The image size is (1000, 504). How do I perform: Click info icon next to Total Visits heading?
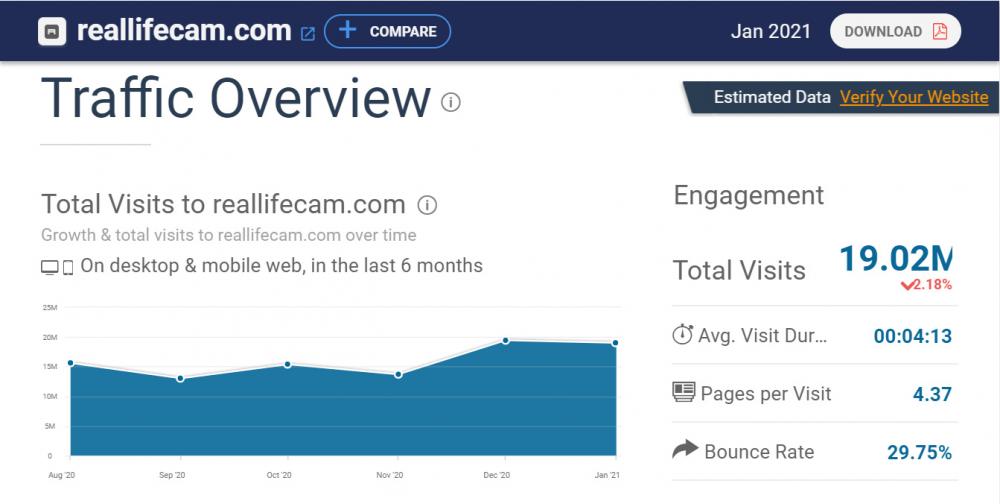coord(427,206)
